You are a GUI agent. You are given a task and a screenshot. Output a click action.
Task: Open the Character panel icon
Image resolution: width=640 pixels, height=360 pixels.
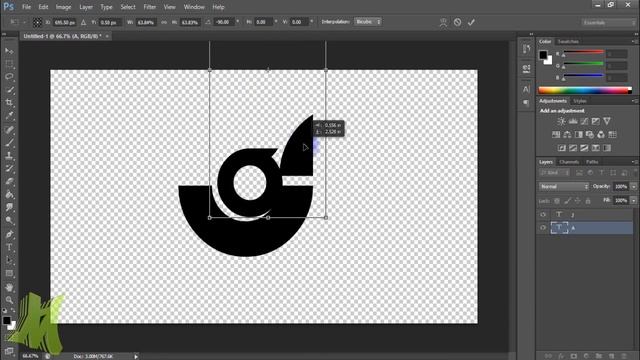(527, 89)
